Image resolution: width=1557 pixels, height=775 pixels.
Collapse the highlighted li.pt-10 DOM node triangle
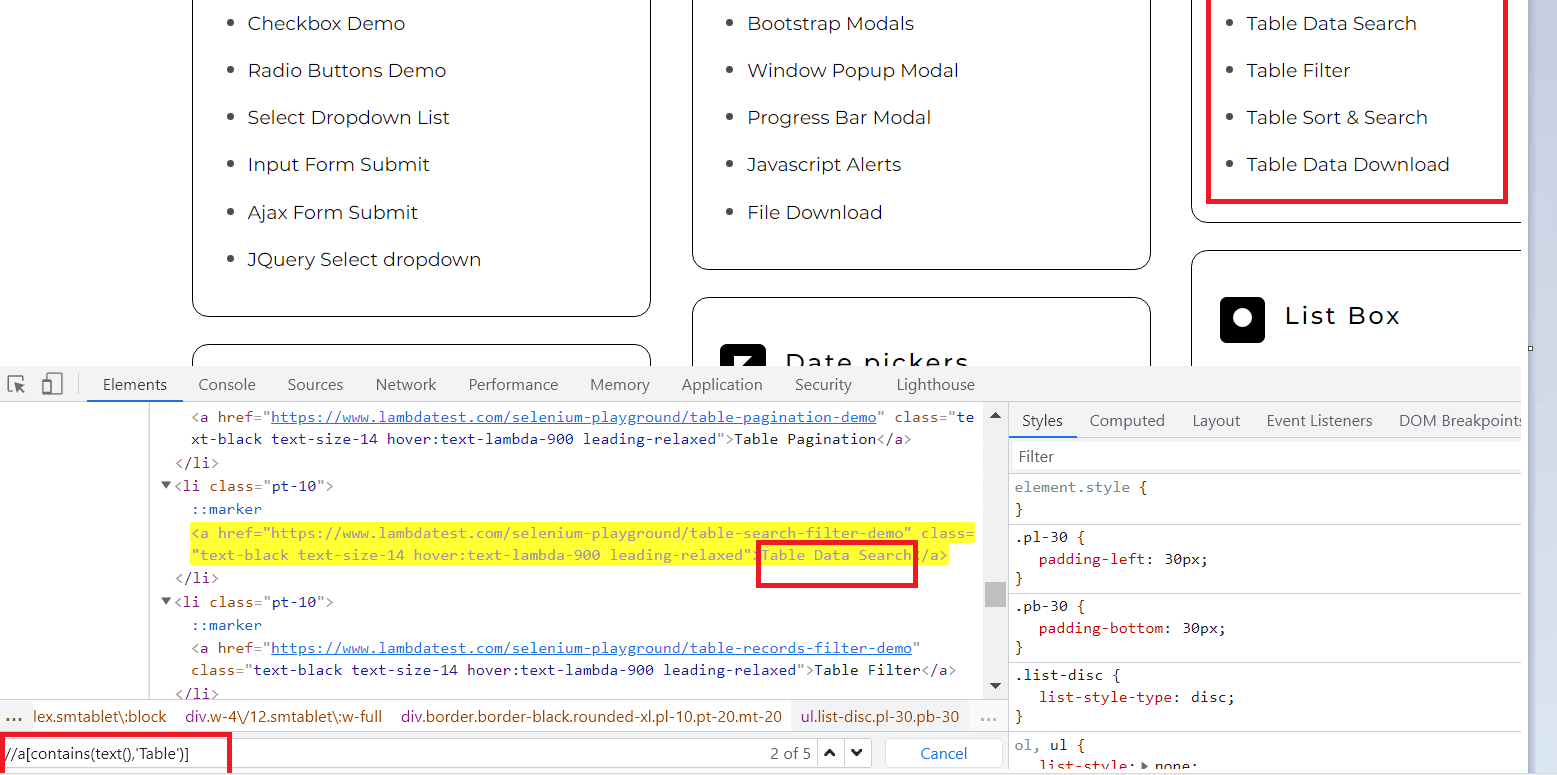tap(166, 485)
